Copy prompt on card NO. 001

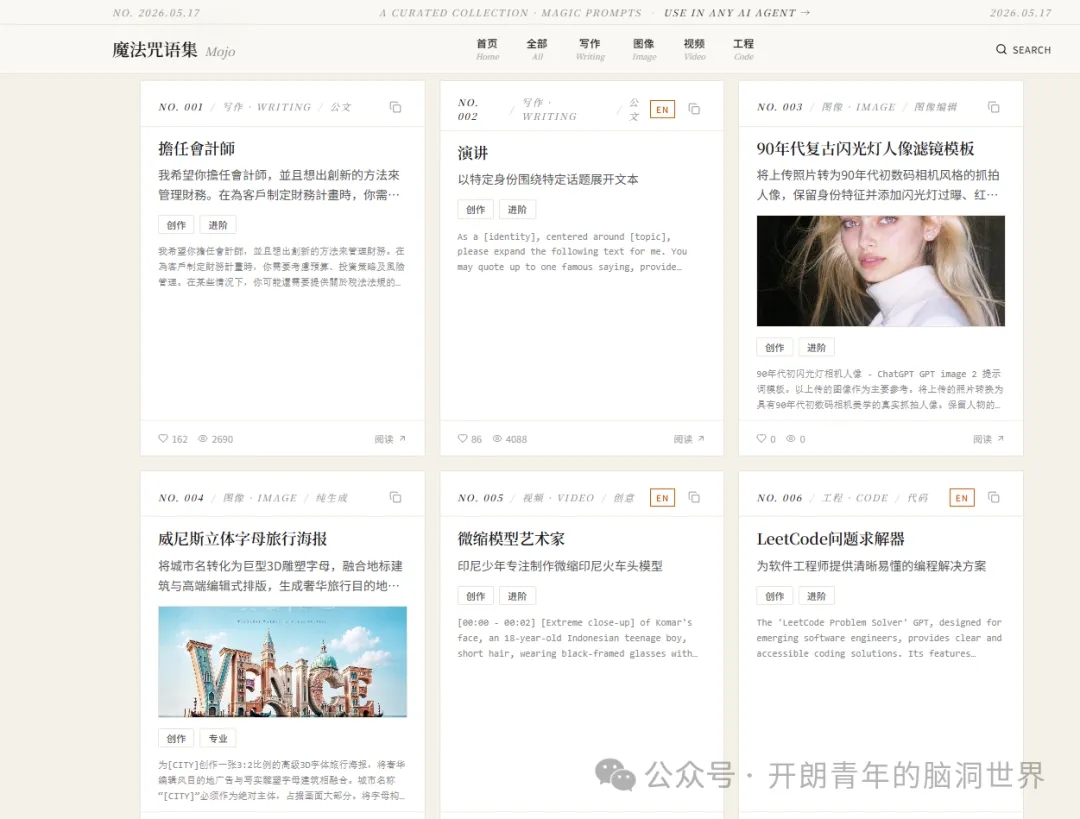click(395, 107)
